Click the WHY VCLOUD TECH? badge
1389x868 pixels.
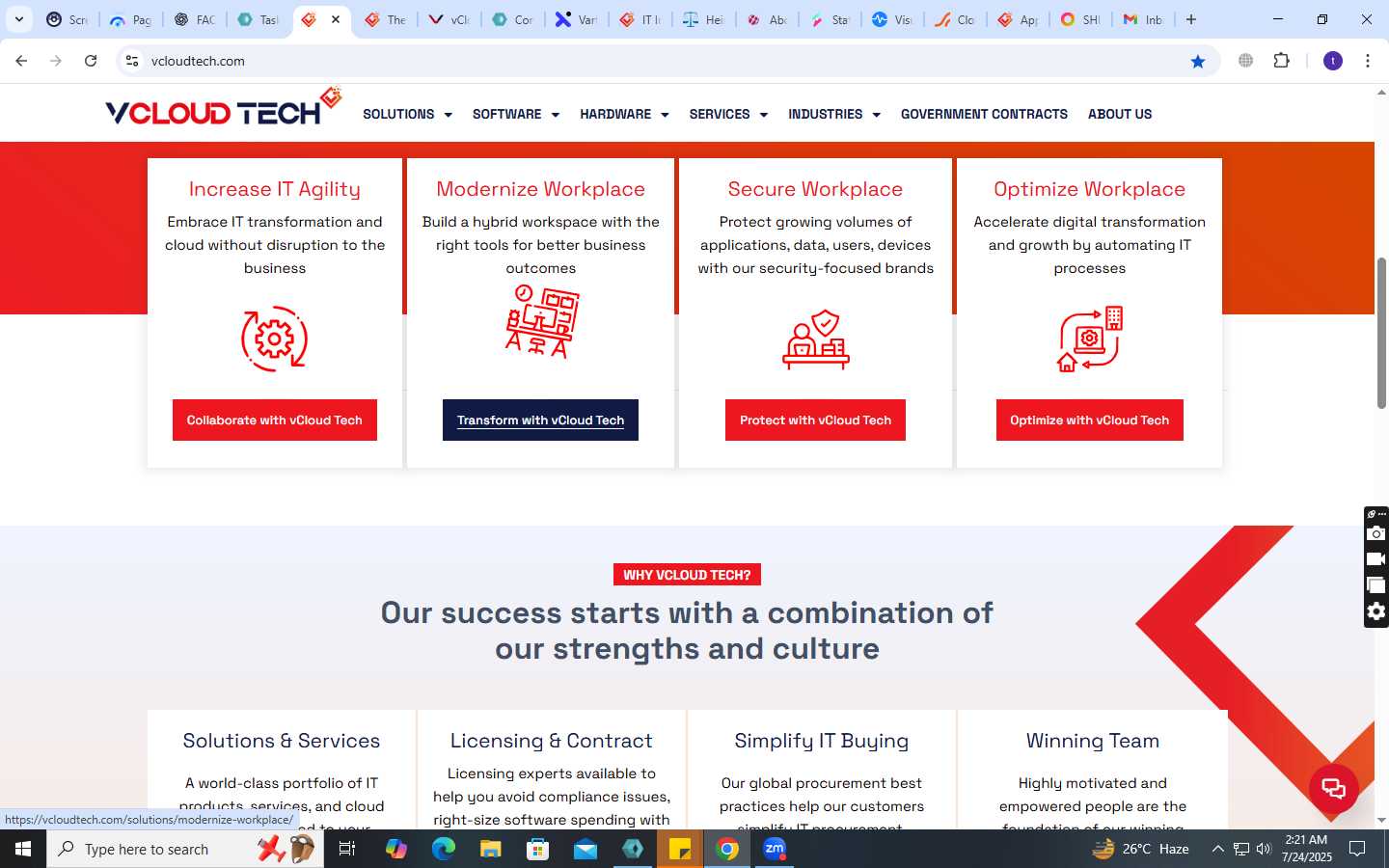click(687, 575)
